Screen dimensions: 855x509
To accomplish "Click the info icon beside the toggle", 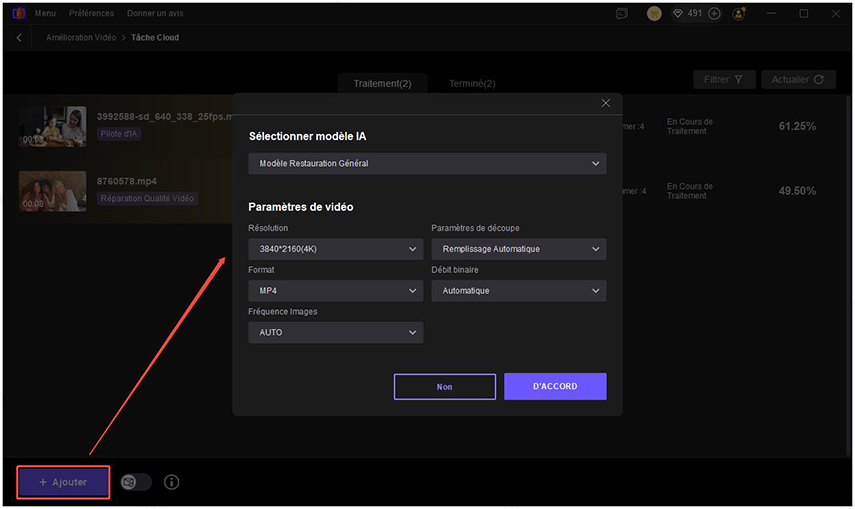I will (x=171, y=482).
